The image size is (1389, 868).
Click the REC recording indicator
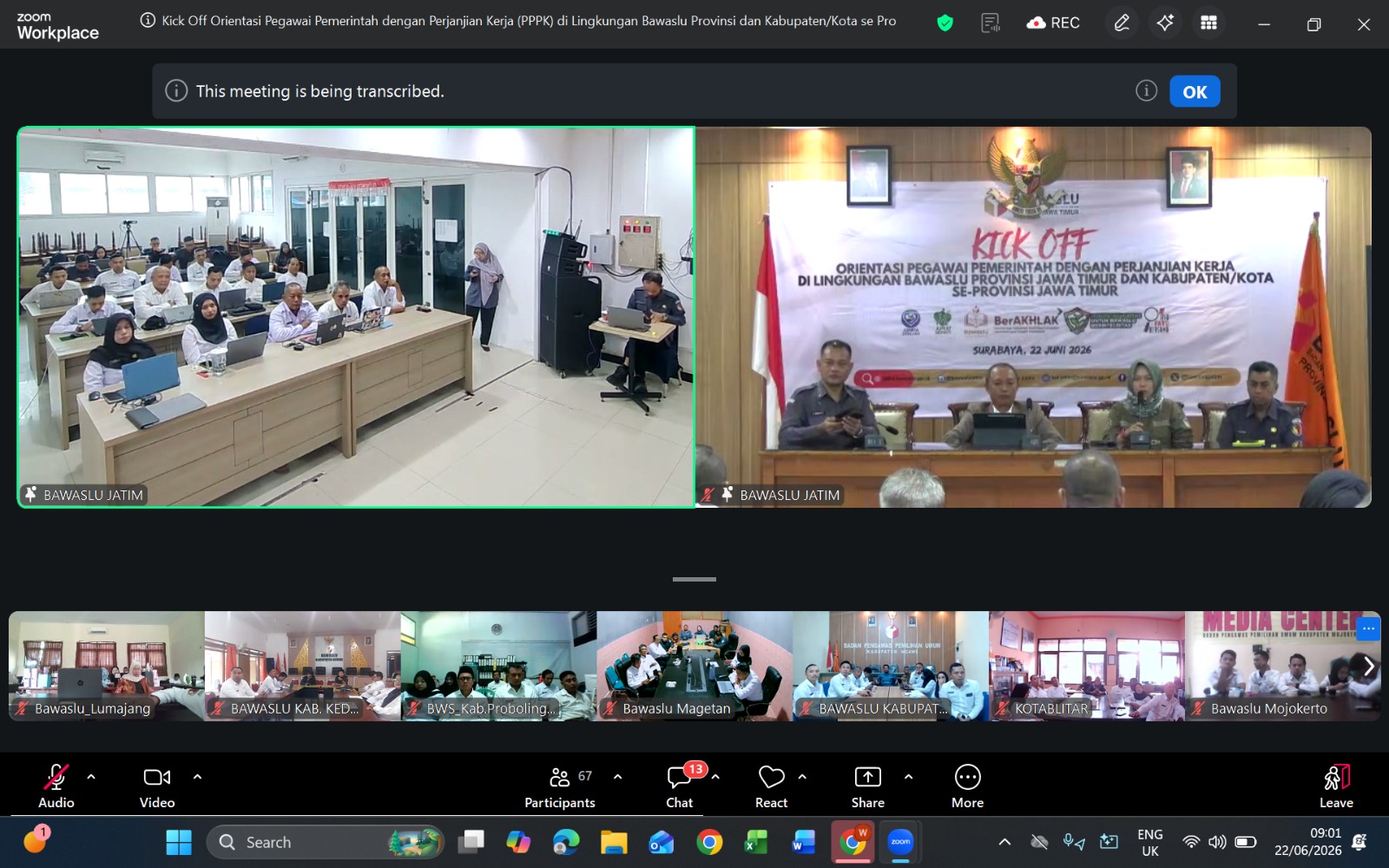[1053, 23]
